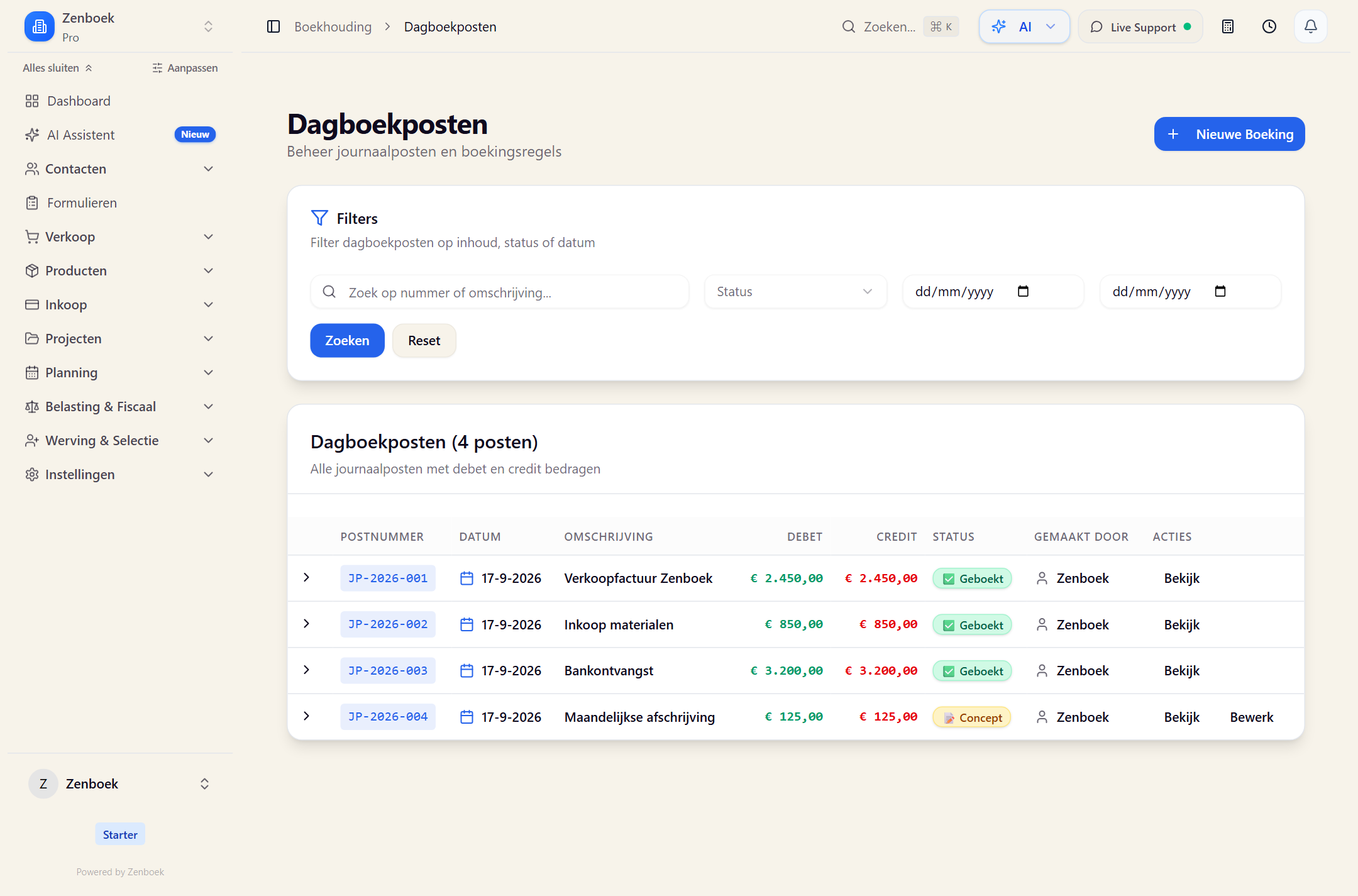Expand Planning menu

[119, 373]
